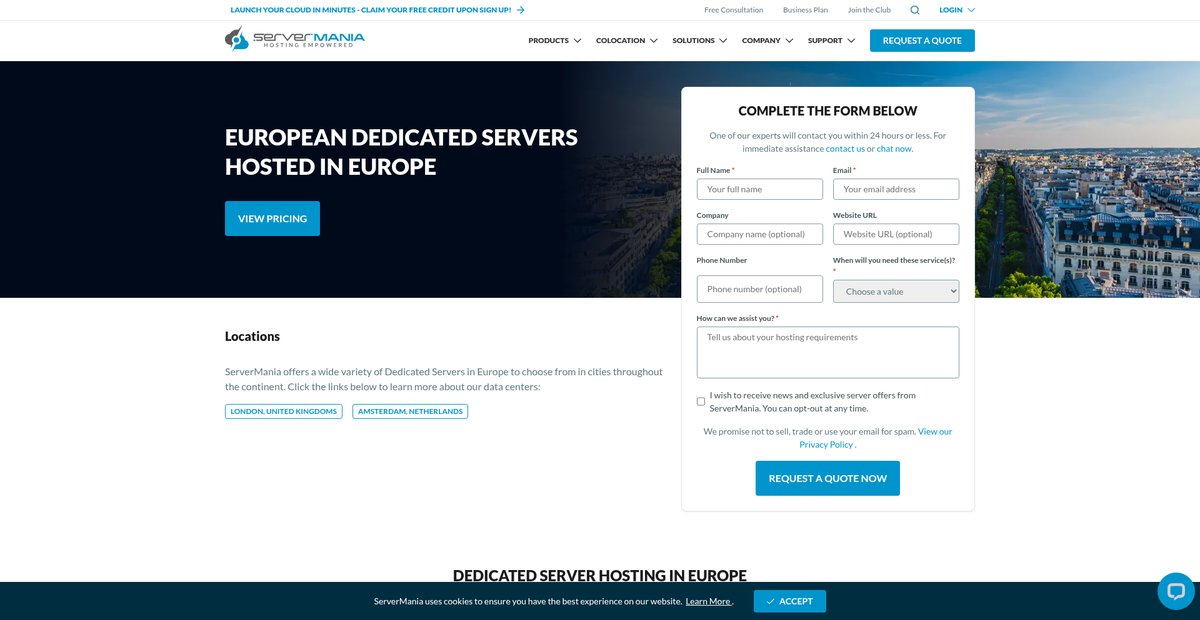Open the Colocation menu label
This screenshot has height=620, width=1200.
[620, 41]
